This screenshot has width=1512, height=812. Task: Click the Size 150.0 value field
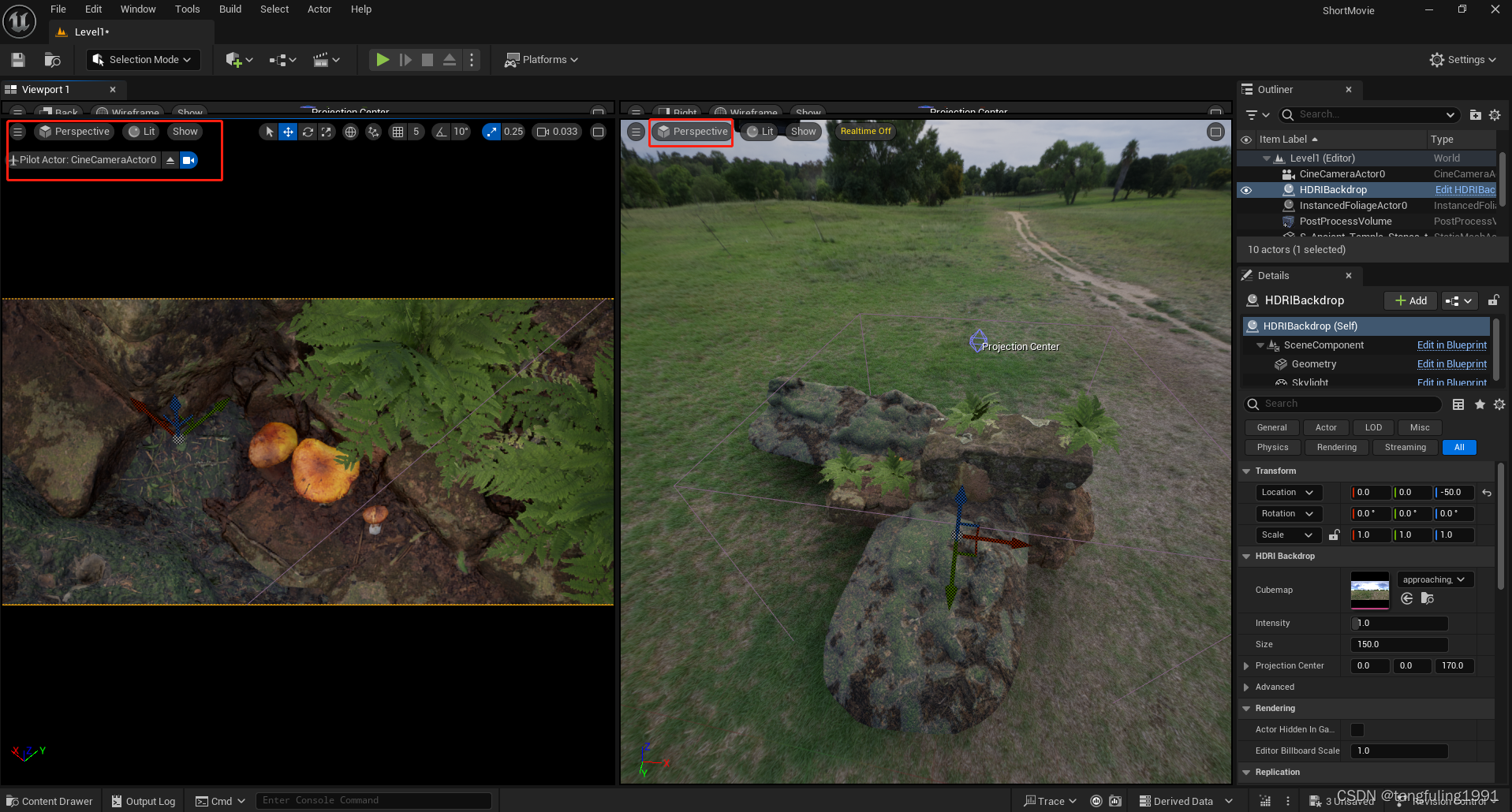click(1399, 645)
